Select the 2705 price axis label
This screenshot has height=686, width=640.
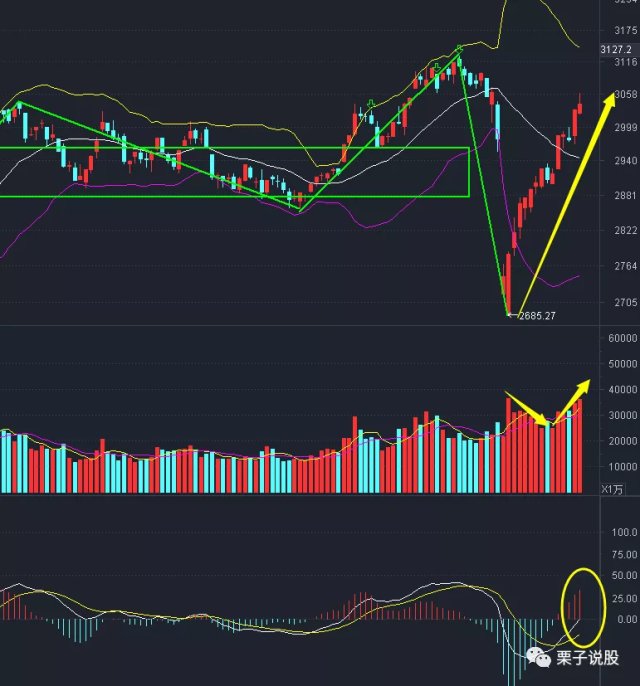click(626, 302)
